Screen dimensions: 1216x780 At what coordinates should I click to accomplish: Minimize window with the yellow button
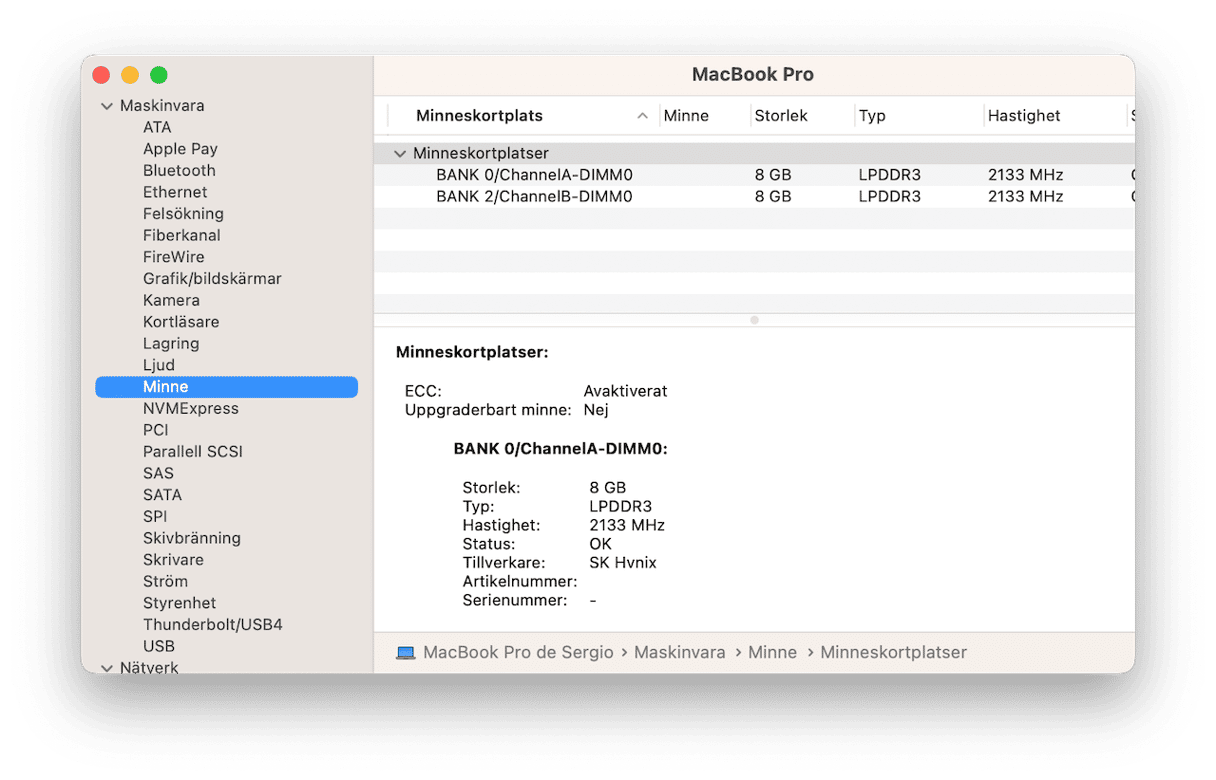[130, 75]
